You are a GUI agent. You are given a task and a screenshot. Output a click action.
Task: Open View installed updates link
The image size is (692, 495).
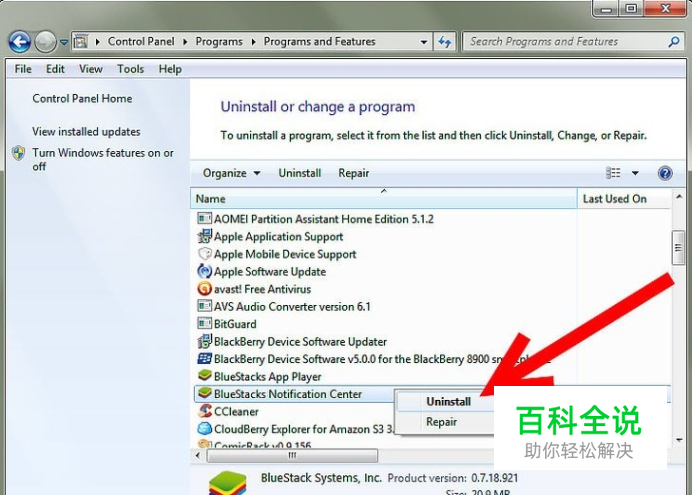coord(86,131)
